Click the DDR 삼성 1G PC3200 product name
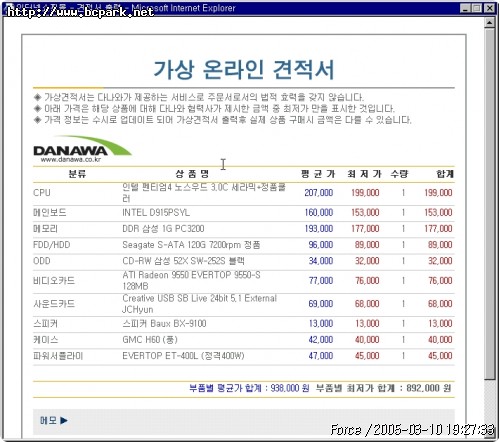Viewport: 500px width, 442px height. pos(163,229)
